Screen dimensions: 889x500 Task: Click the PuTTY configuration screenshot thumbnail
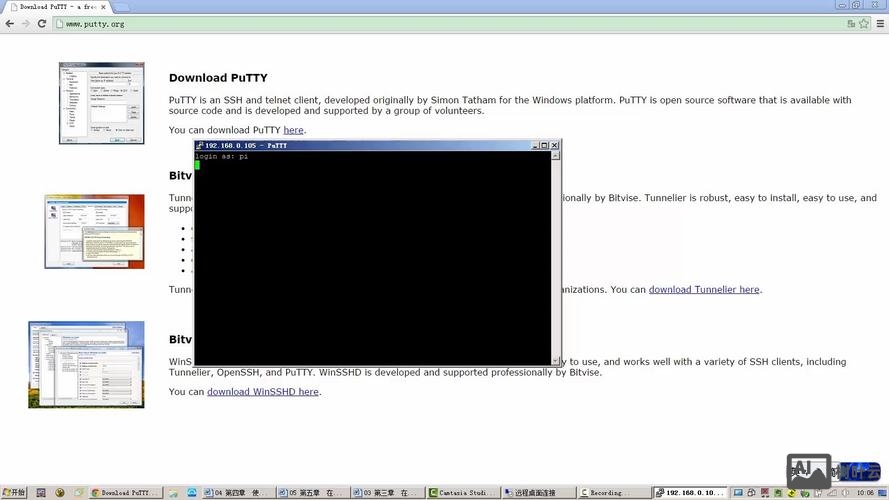tap(101, 103)
